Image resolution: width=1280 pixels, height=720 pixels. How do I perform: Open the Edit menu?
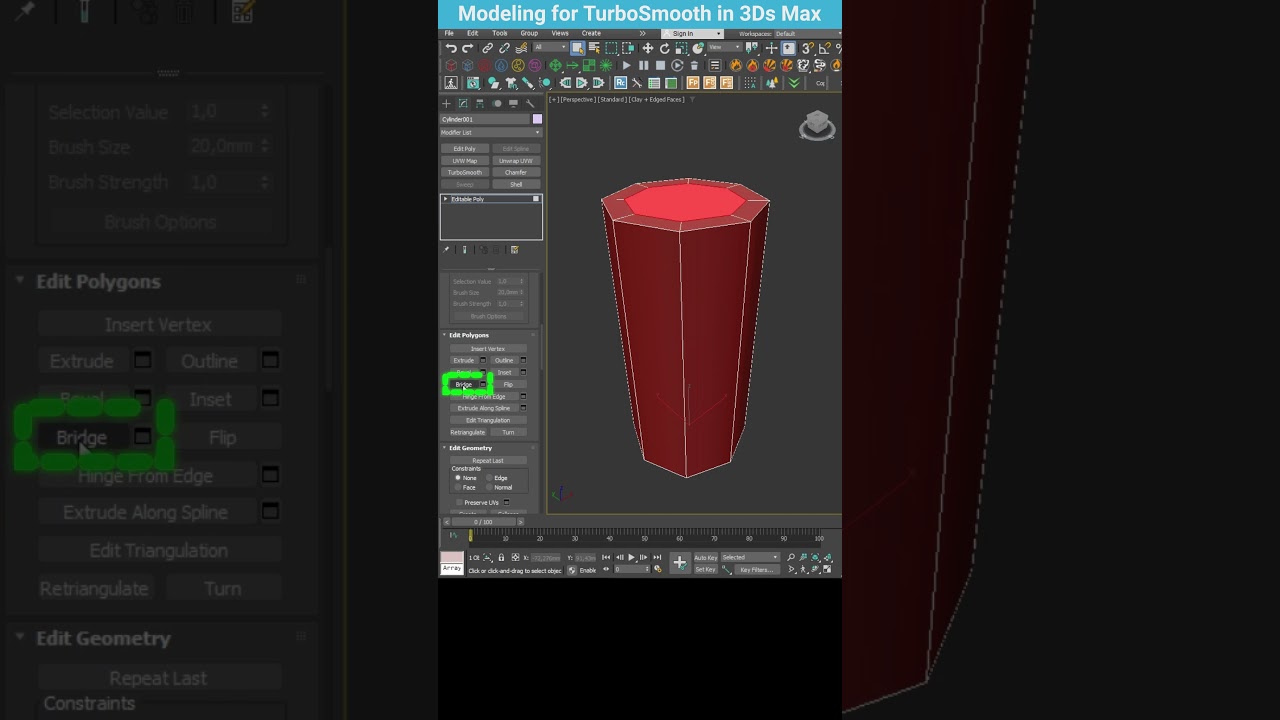[472, 33]
